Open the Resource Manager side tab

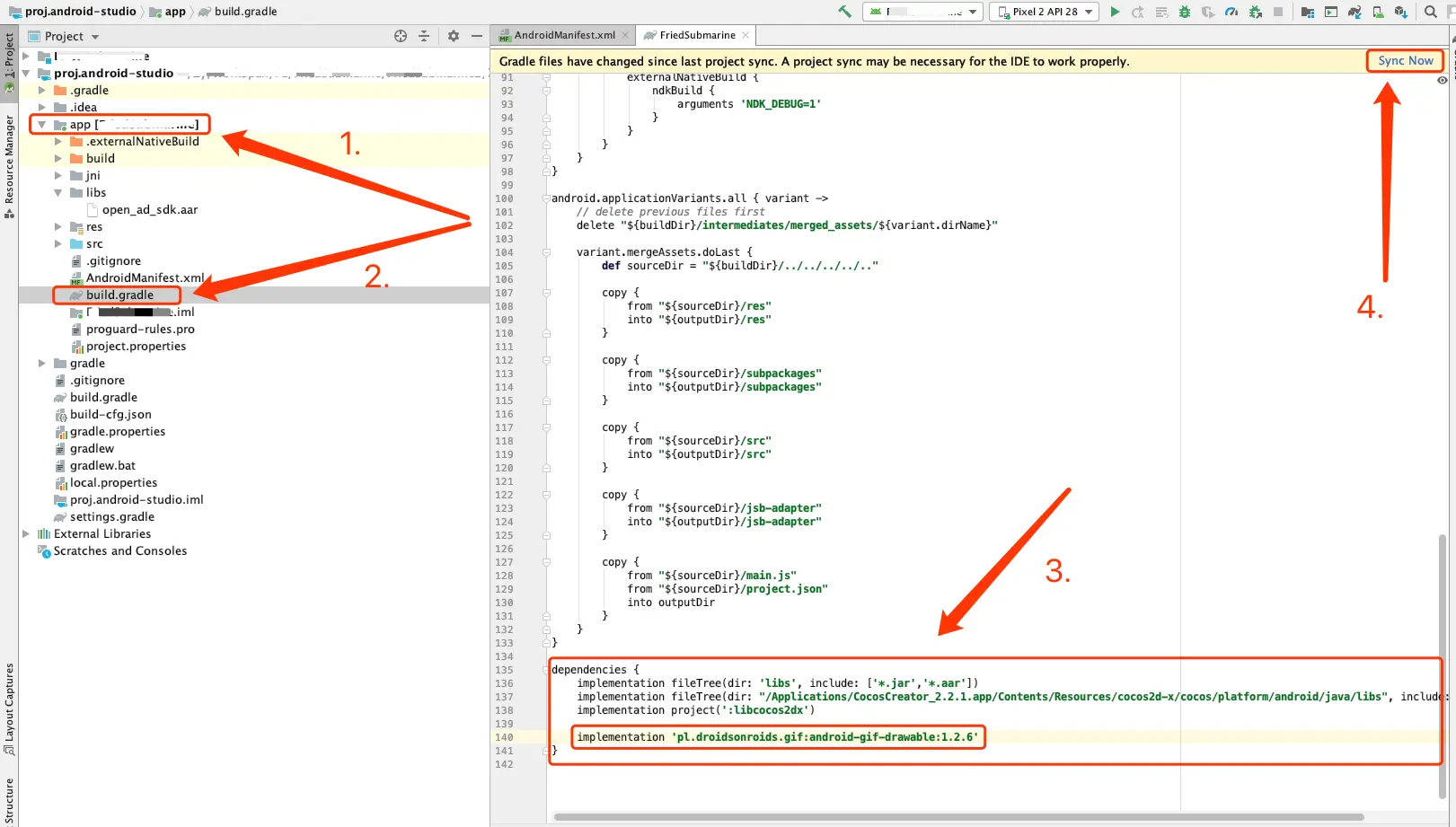[x=9, y=166]
